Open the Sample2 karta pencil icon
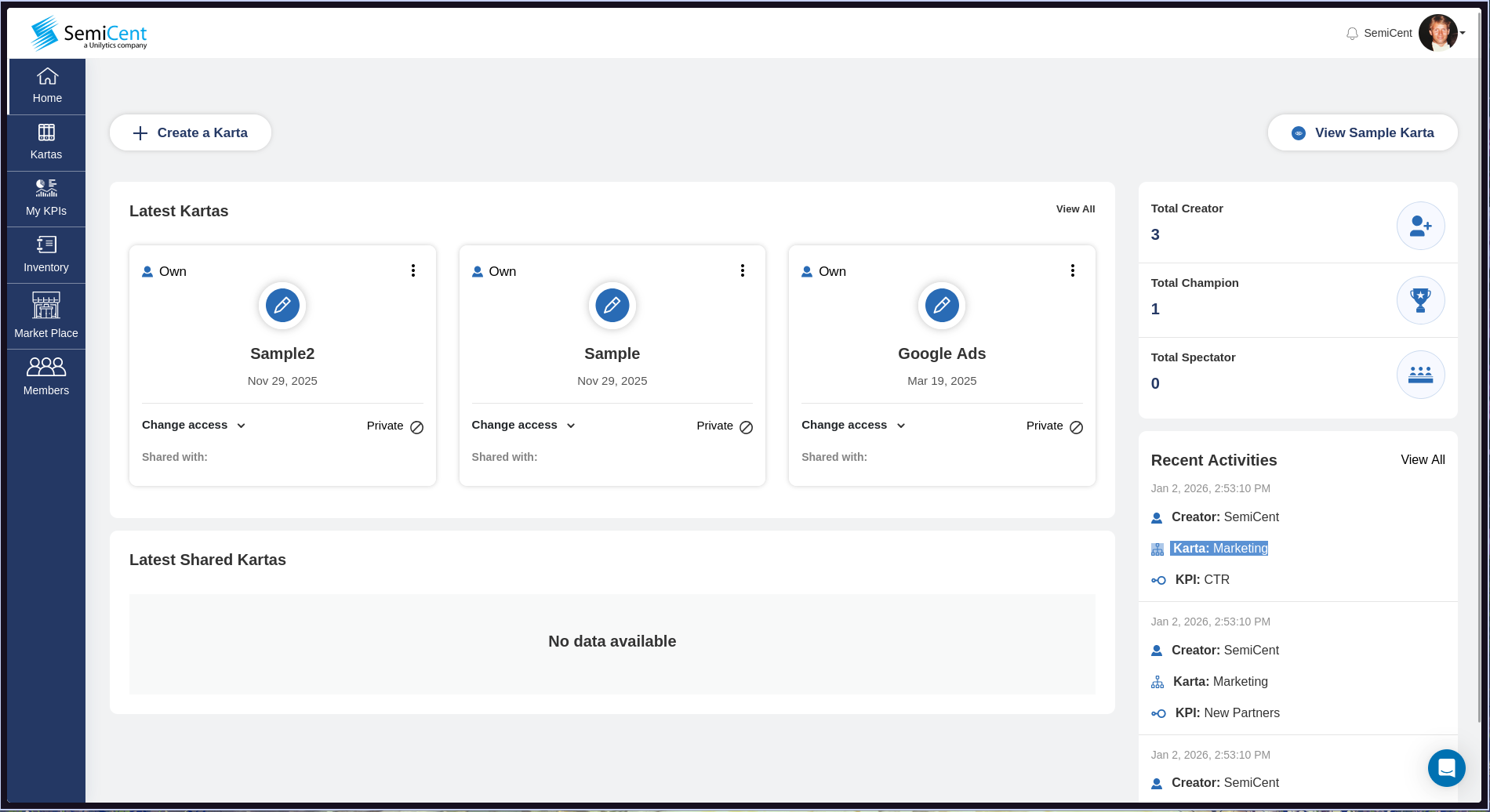1490x812 pixels. click(x=282, y=306)
